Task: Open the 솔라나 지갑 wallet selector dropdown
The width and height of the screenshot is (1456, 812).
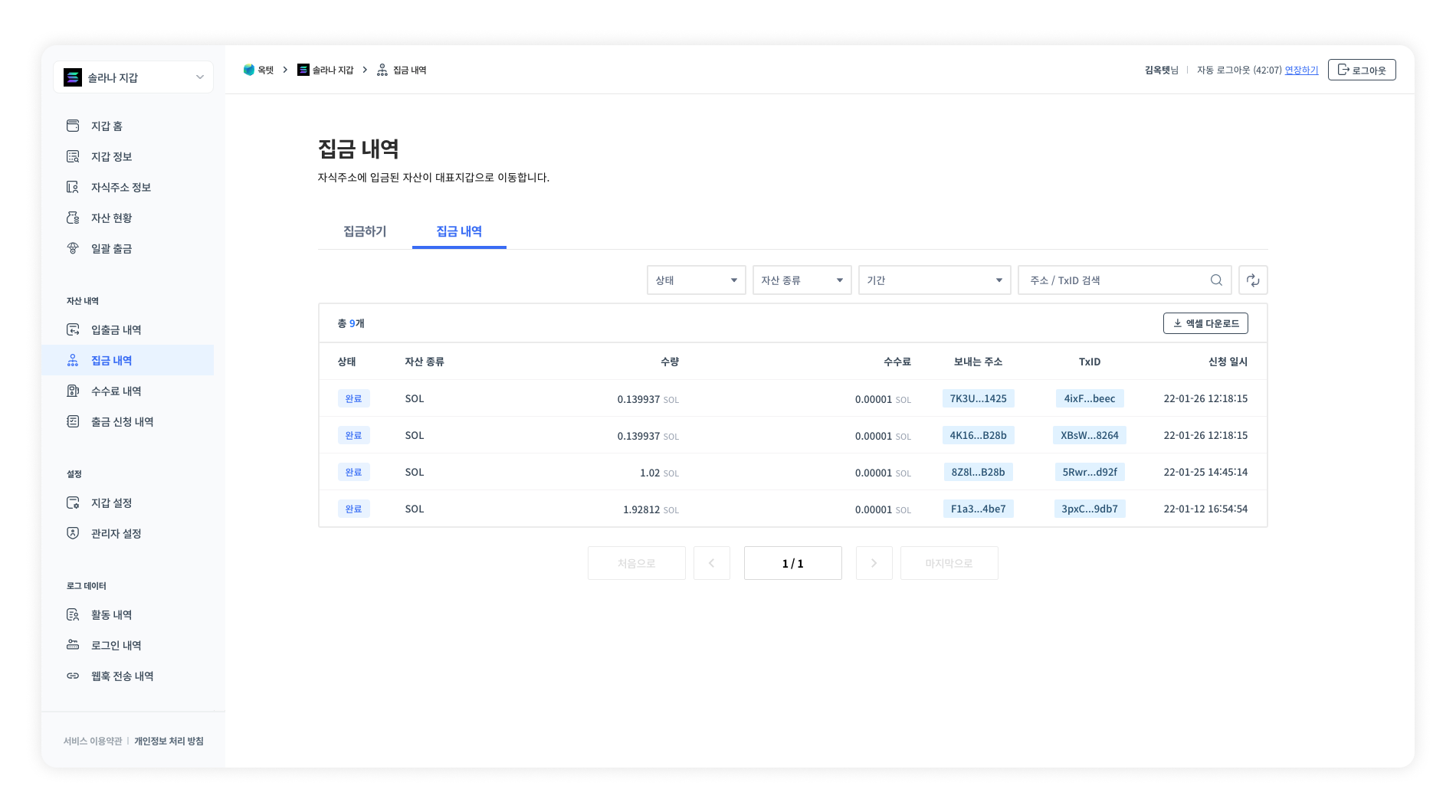Action: [x=133, y=77]
